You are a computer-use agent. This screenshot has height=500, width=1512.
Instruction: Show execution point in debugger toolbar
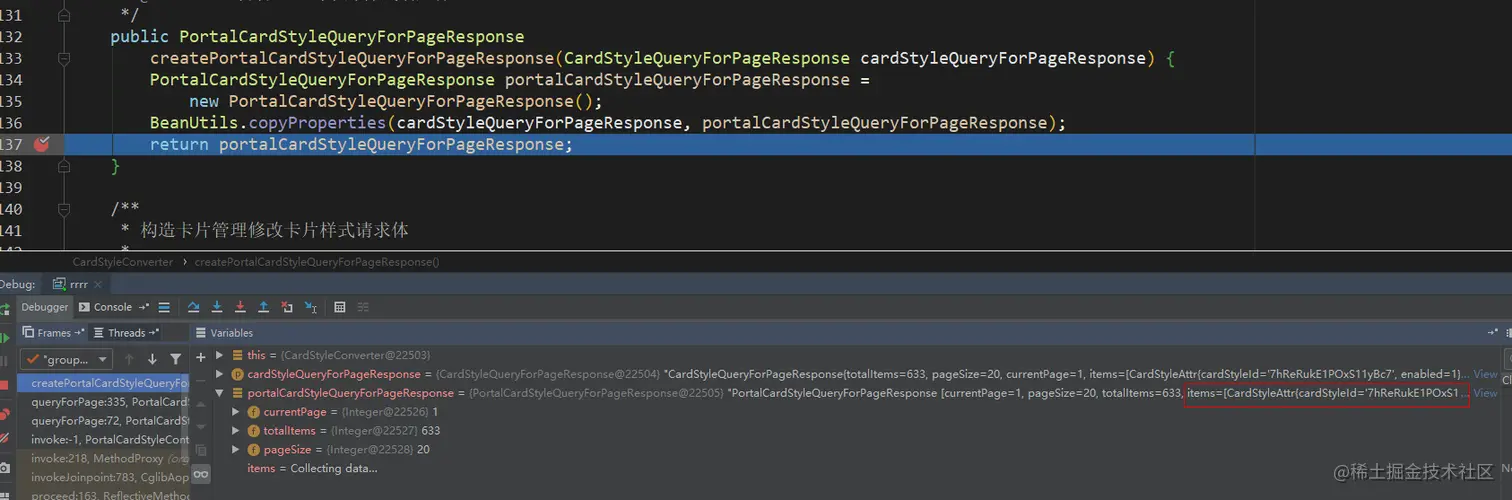coord(164,307)
